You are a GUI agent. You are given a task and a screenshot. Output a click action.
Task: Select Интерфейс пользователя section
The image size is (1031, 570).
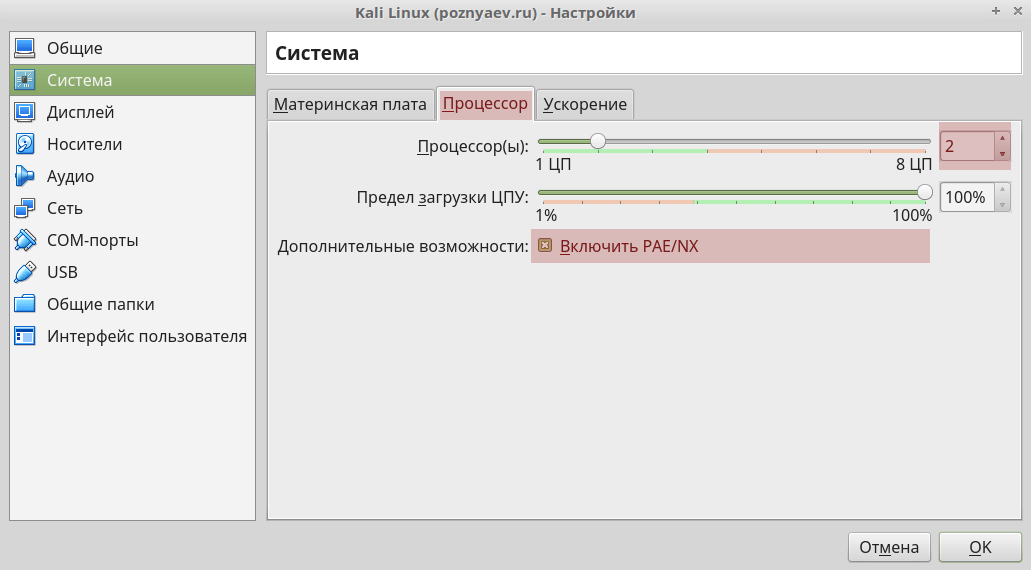click(132, 336)
